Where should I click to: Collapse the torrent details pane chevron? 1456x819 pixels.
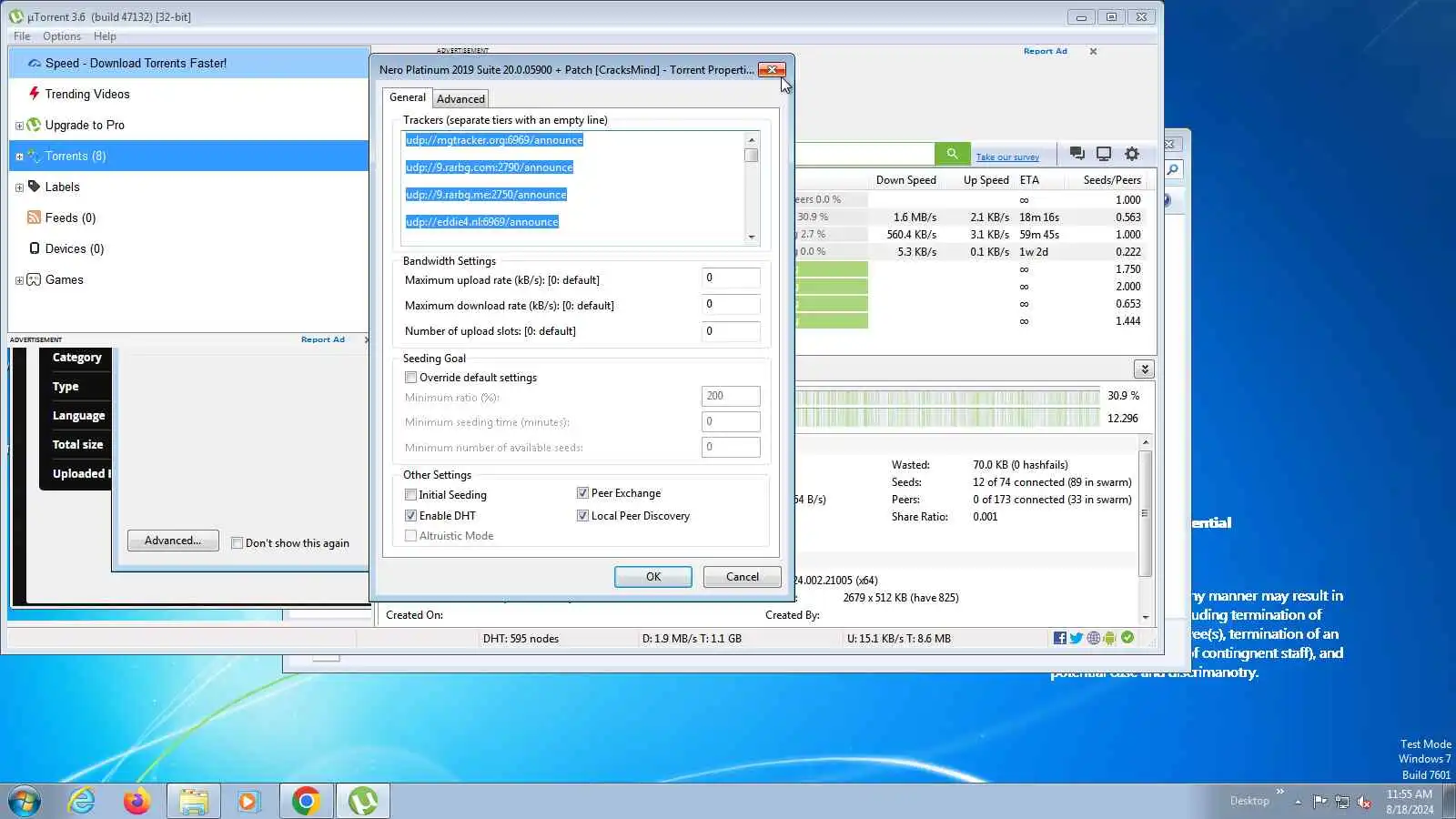[1144, 369]
